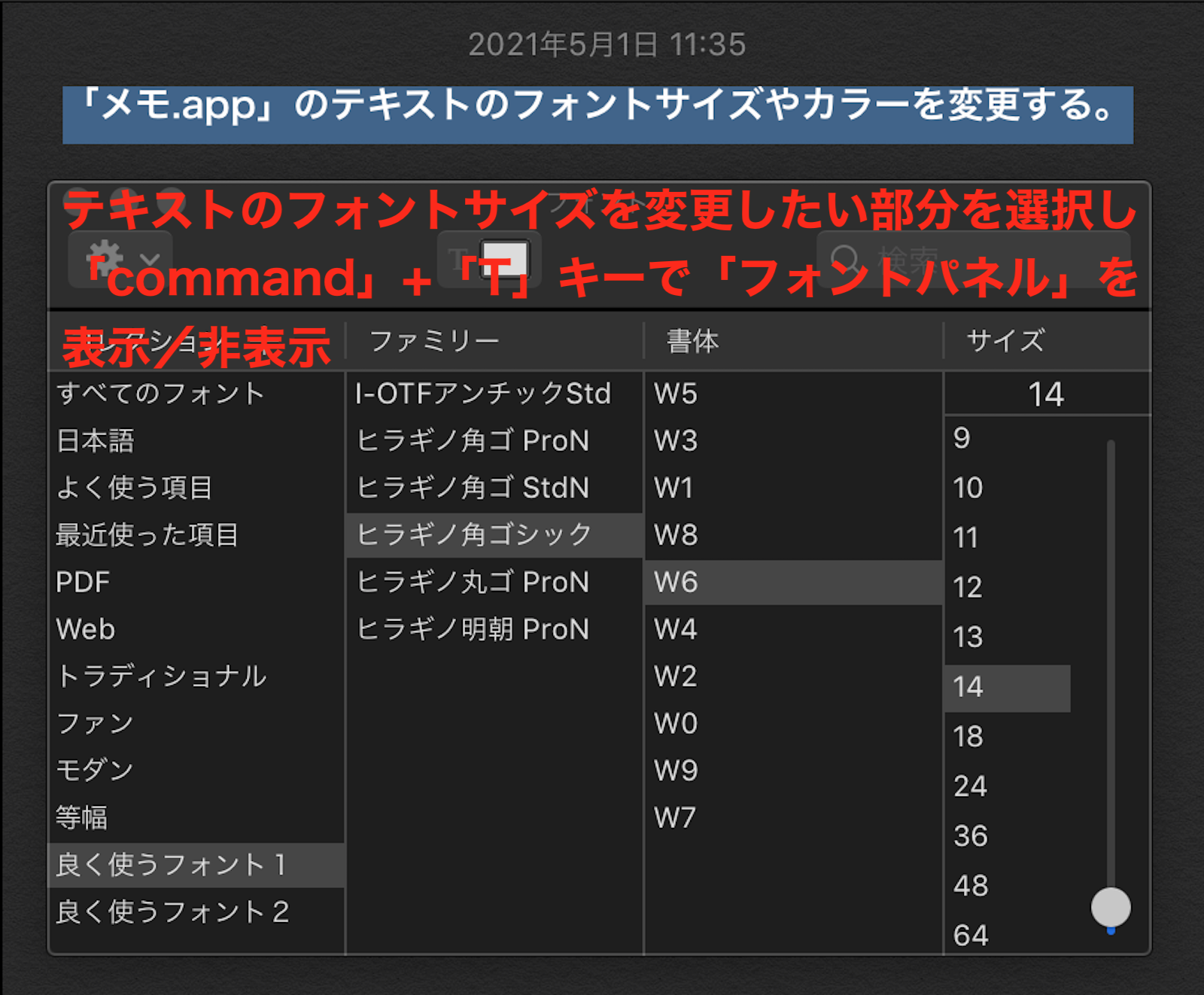Viewport: 1204px width, 995px height.
Task: Select the ヒラギノ角ゴシック family
Action: pyautogui.click(x=494, y=535)
